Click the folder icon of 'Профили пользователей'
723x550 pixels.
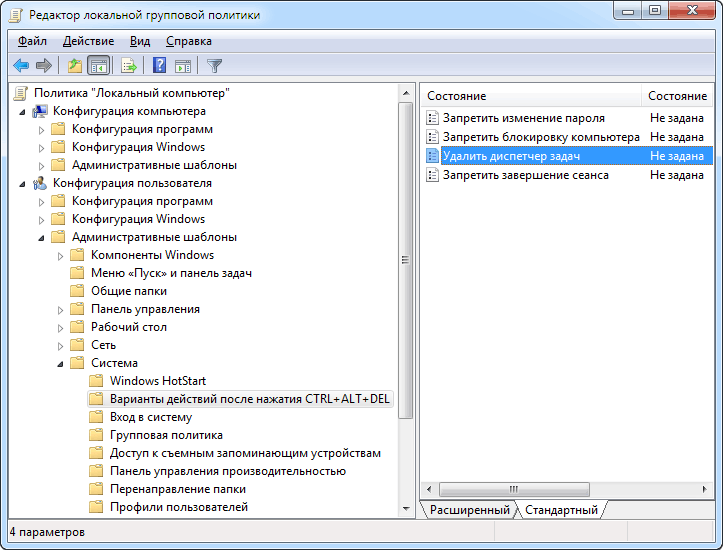point(96,507)
